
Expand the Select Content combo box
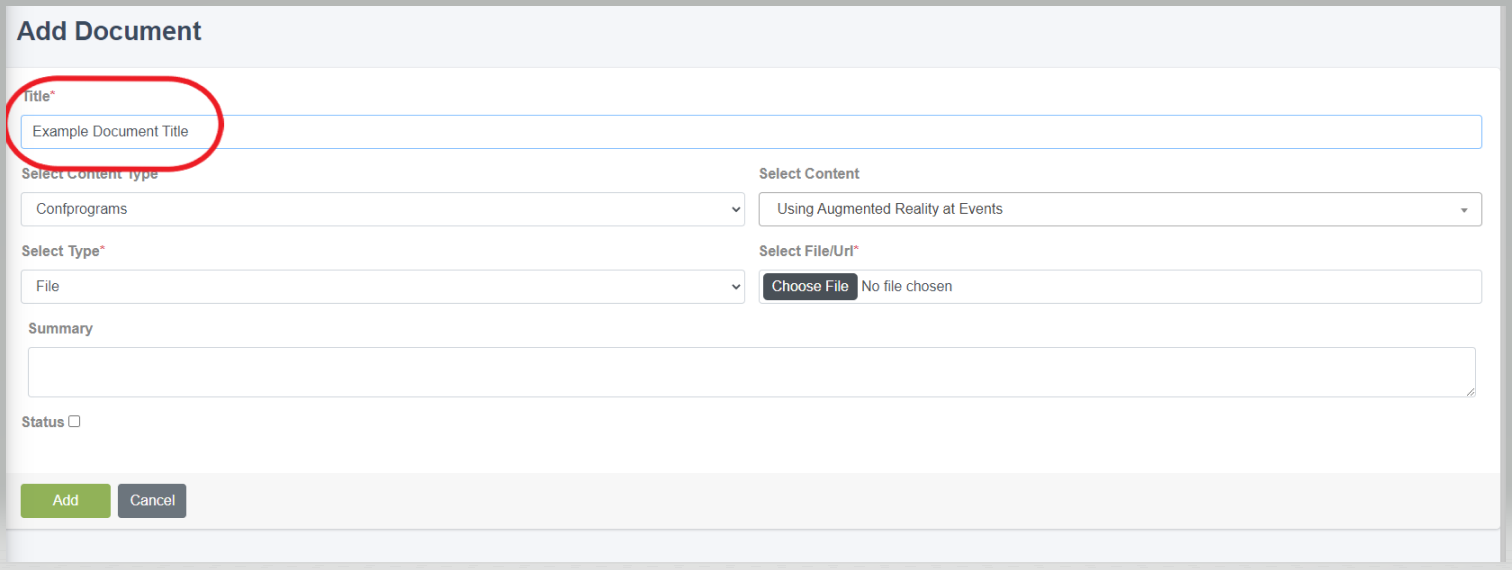pos(1120,210)
